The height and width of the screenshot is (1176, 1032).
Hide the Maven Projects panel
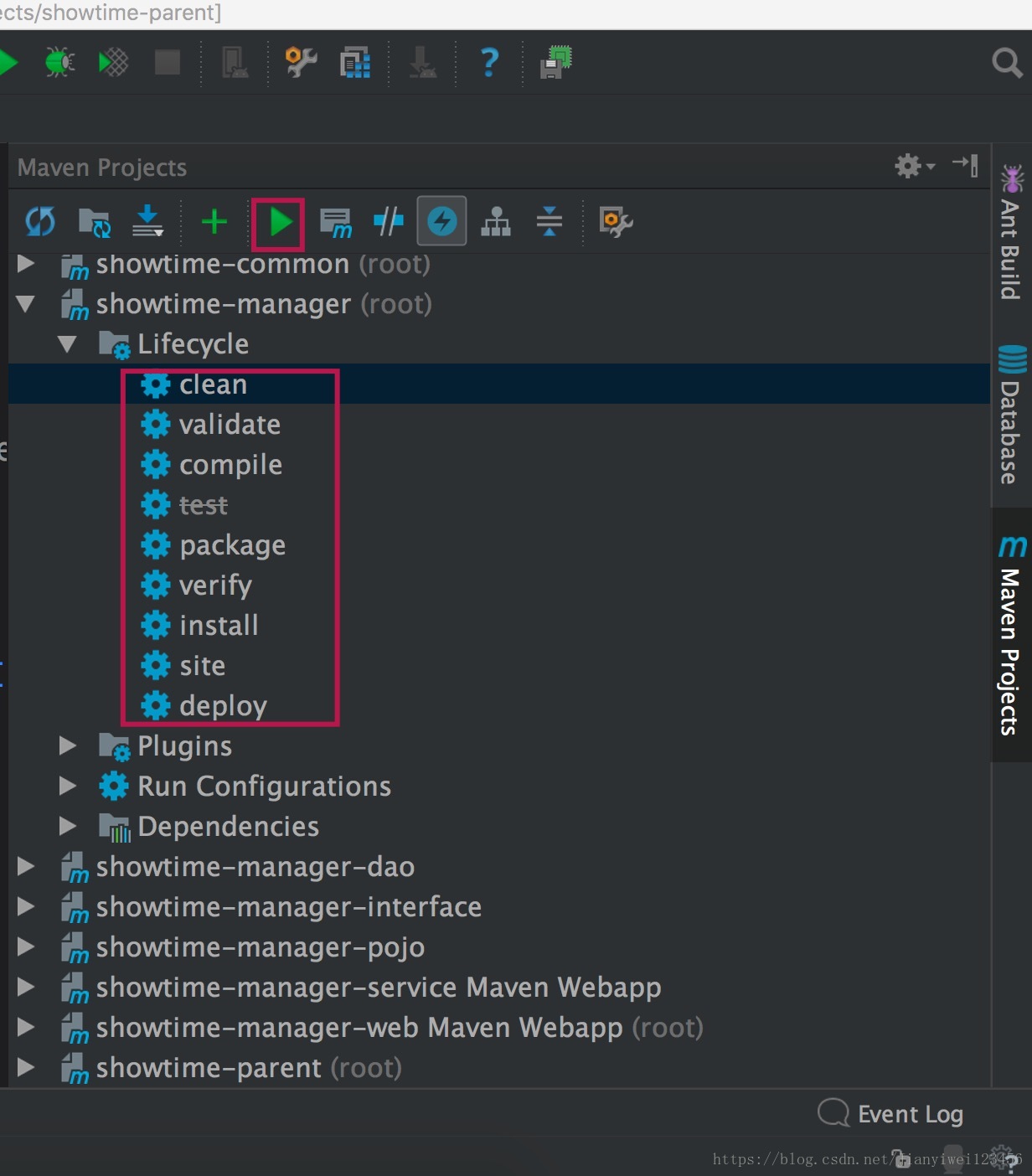tap(966, 165)
